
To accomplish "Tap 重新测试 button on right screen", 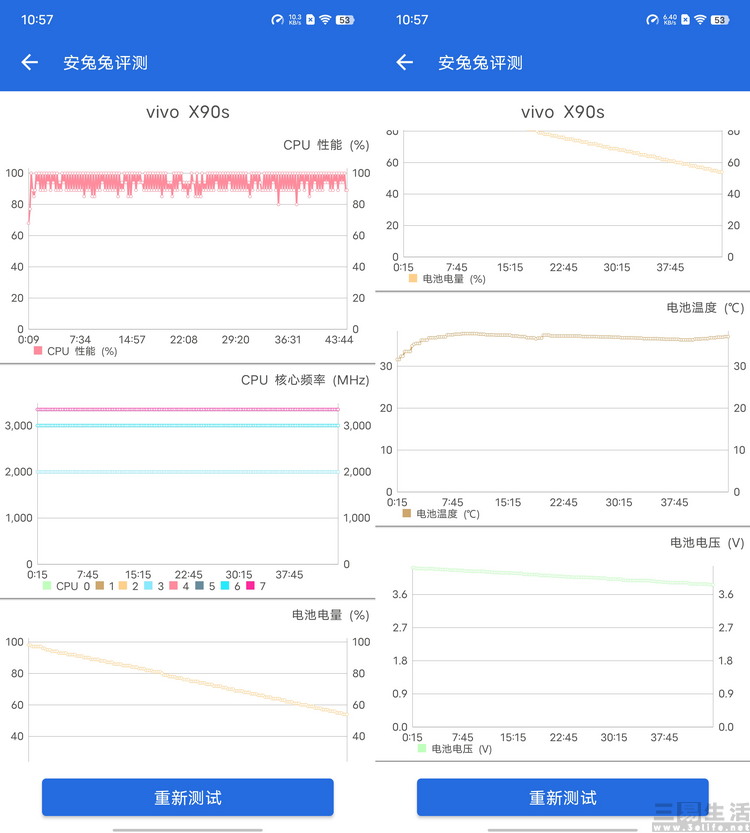I will [x=562, y=797].
